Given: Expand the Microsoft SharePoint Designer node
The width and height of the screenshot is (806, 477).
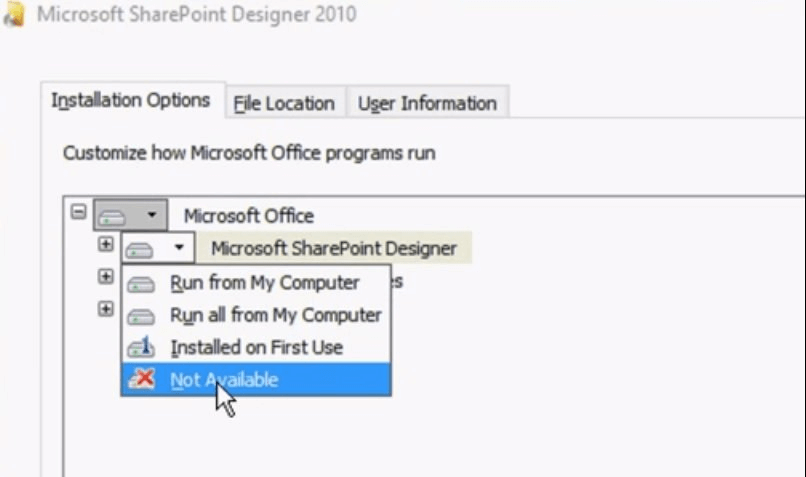Looking at the screenshot, I should tap(105, 244).
